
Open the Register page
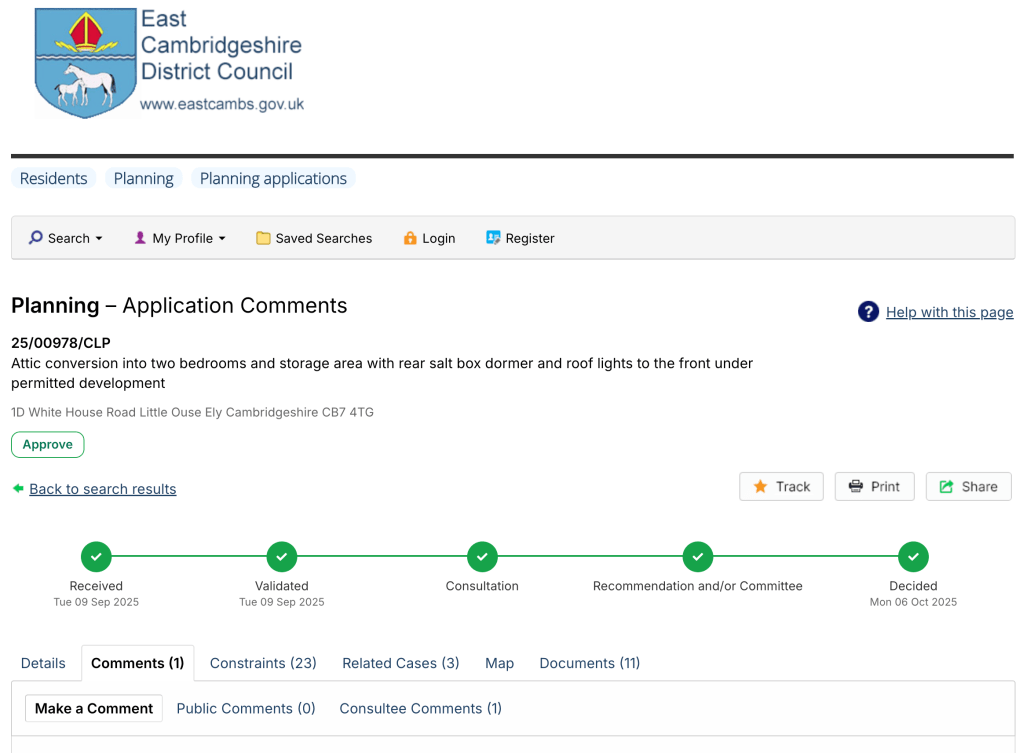(519, 238)
